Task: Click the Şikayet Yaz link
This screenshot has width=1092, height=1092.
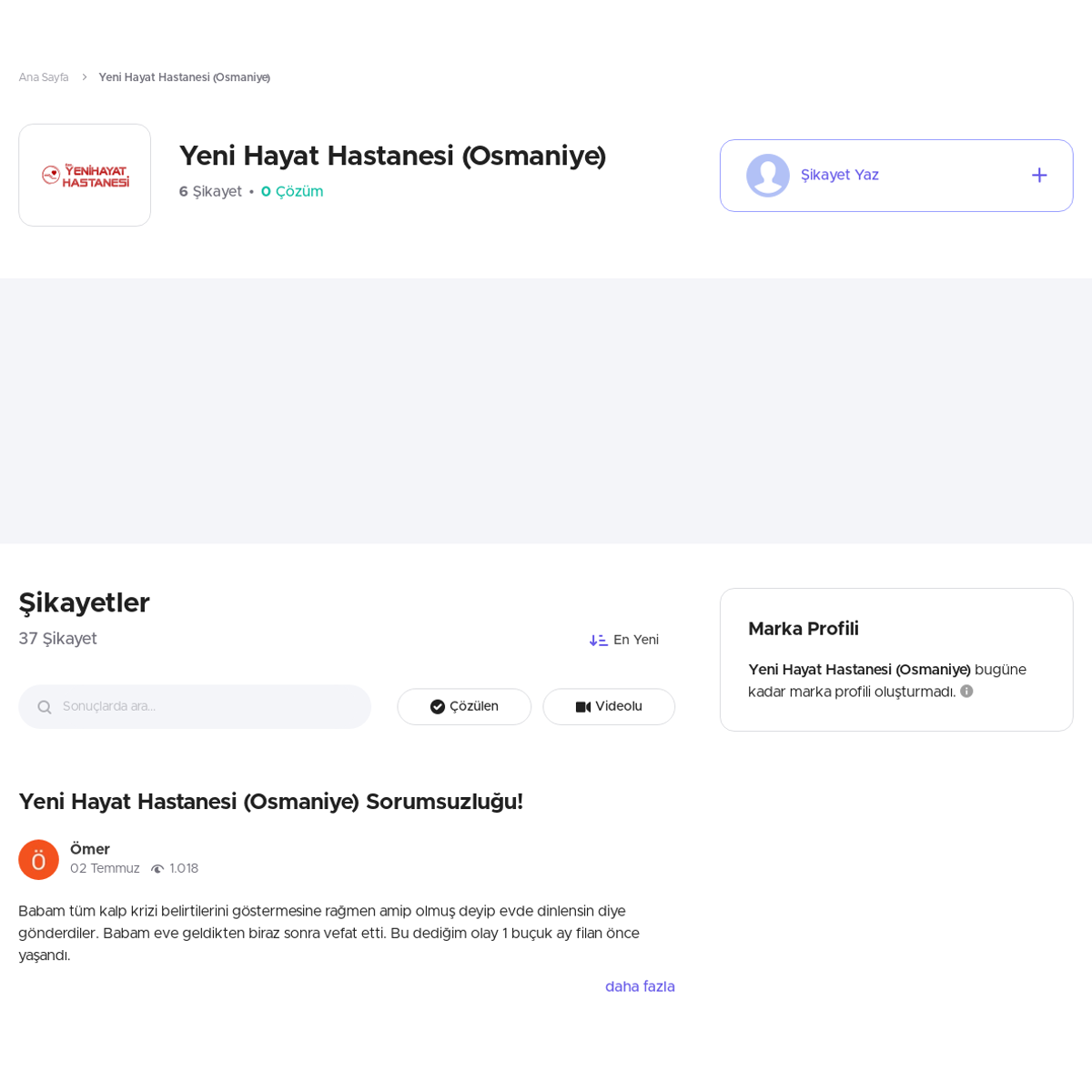Action: coord(840,176)
